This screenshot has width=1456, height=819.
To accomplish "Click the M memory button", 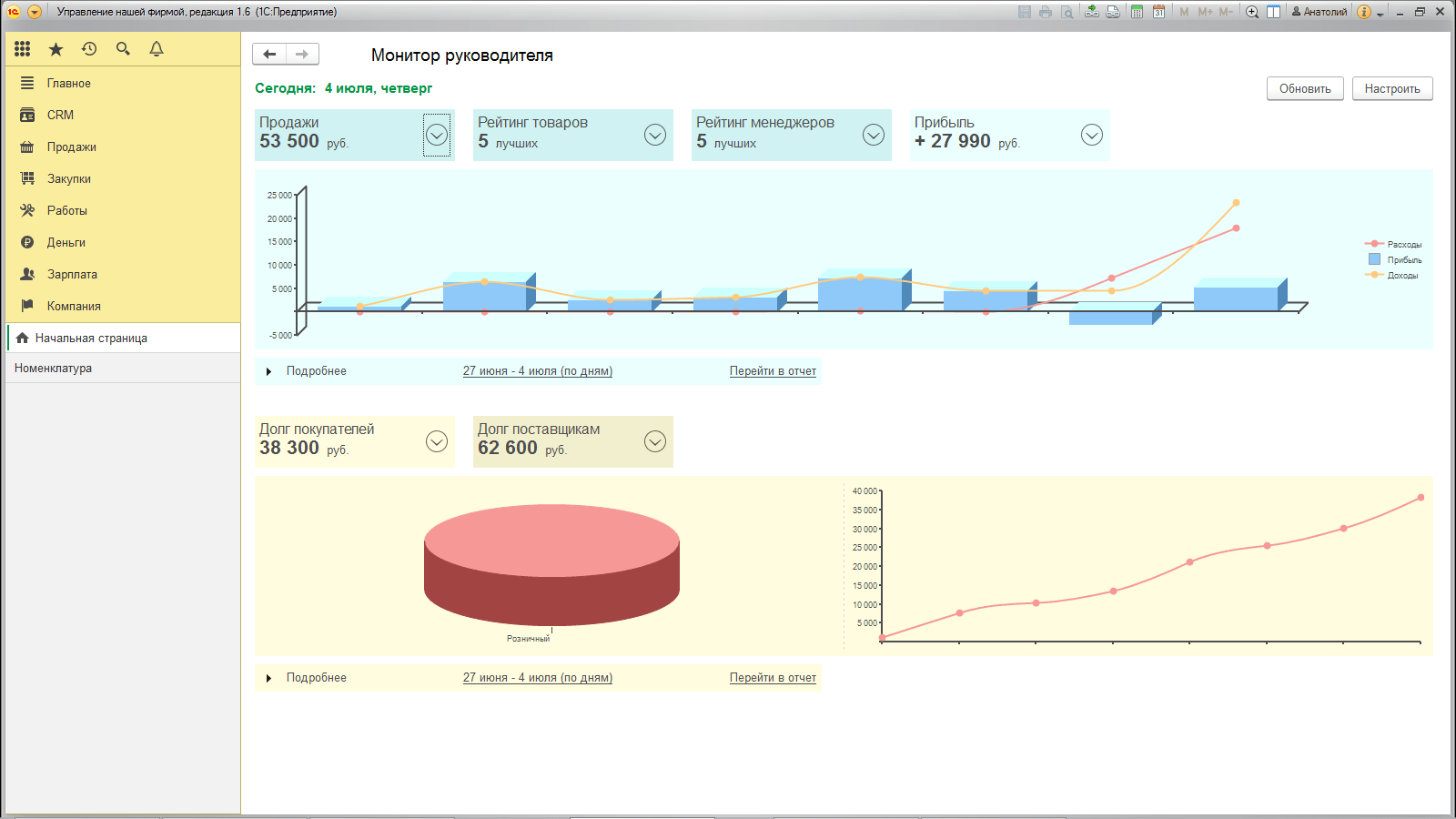I will [1184, 12].
